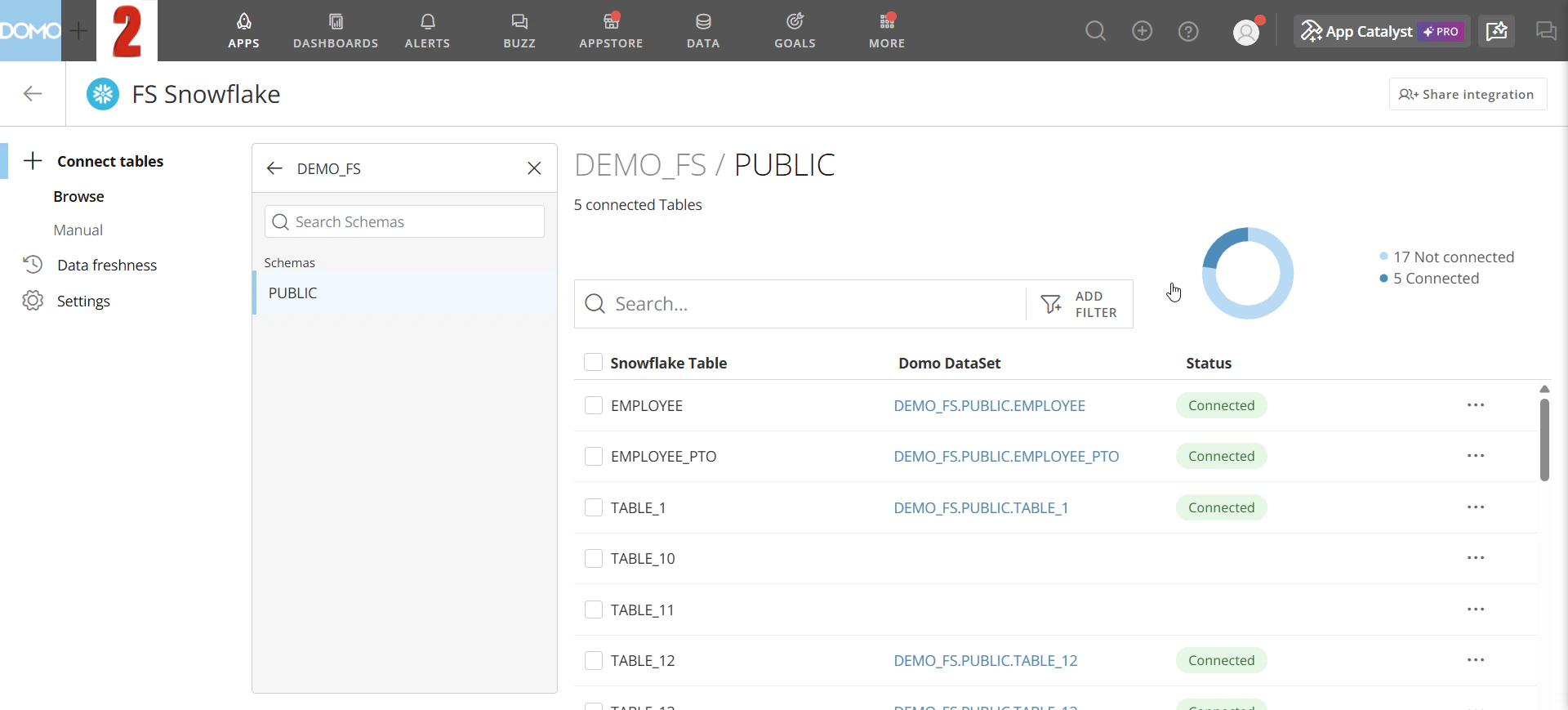Click the 17 Not connected legend entry
The image size is (1568, 710).
point(1446,257)
